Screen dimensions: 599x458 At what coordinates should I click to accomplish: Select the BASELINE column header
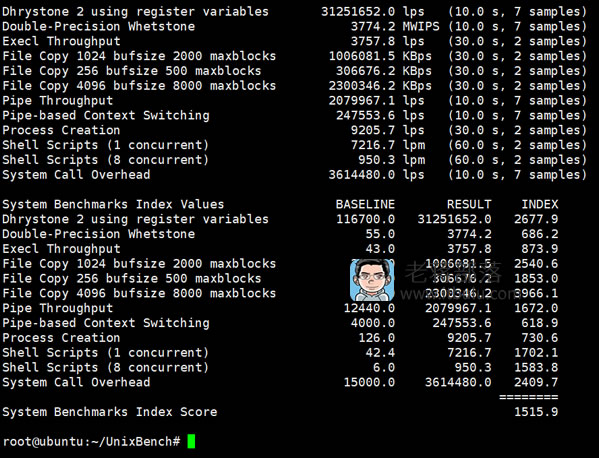pyautogui.click(x=365, y=204)
